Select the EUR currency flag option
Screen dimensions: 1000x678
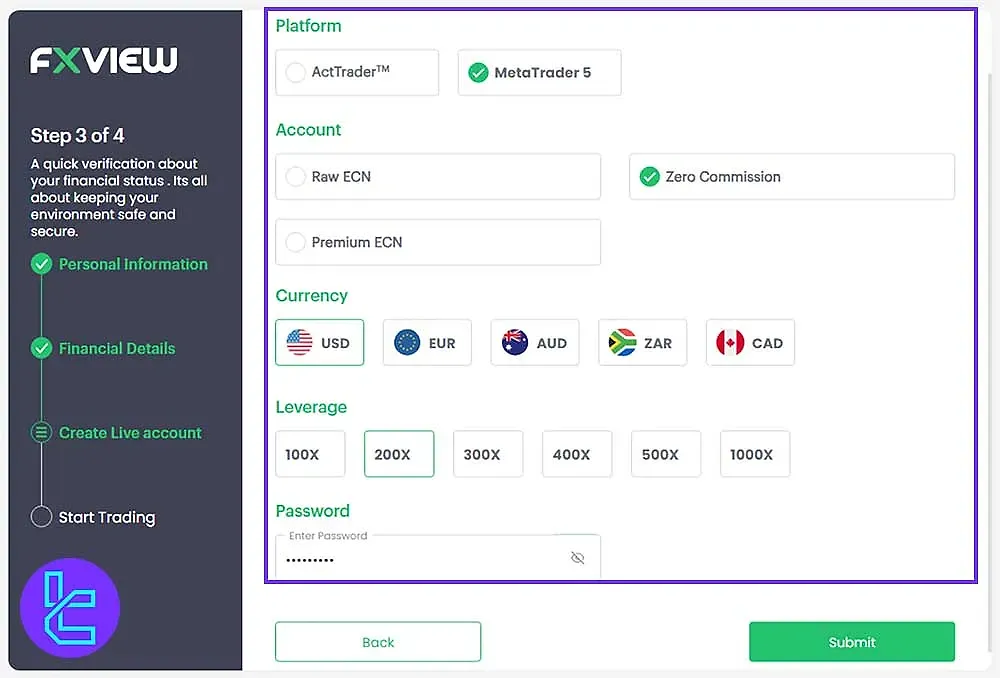click(x=426, y=343)
